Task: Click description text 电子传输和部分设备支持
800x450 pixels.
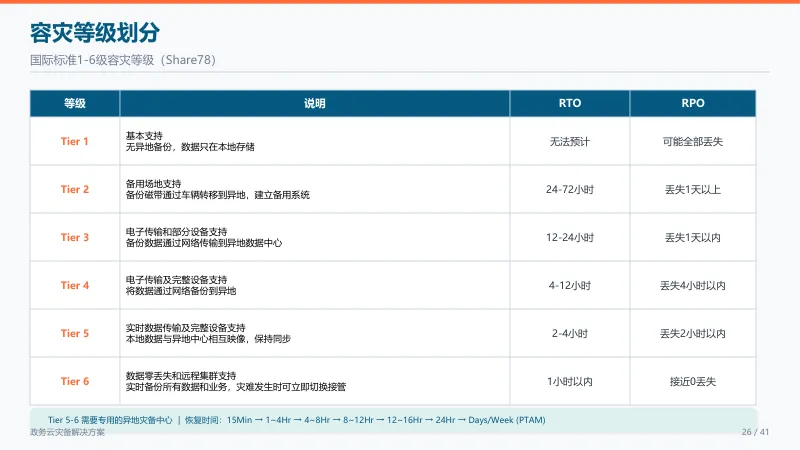Action: tap(177, 232)
